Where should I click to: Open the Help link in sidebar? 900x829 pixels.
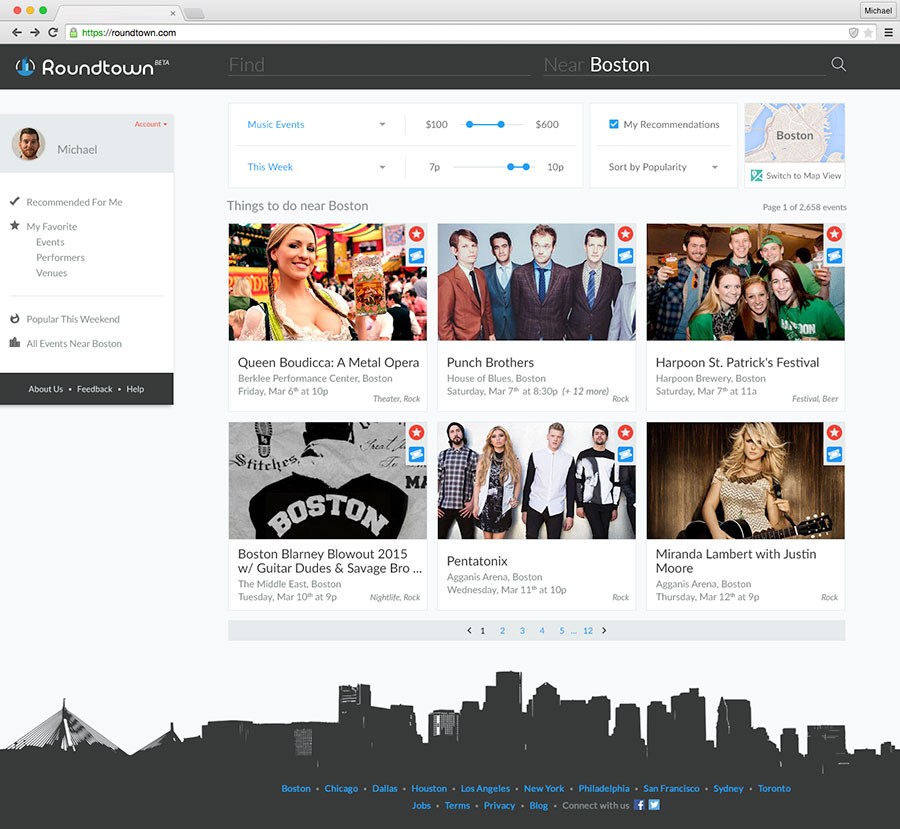coord(135,389)
